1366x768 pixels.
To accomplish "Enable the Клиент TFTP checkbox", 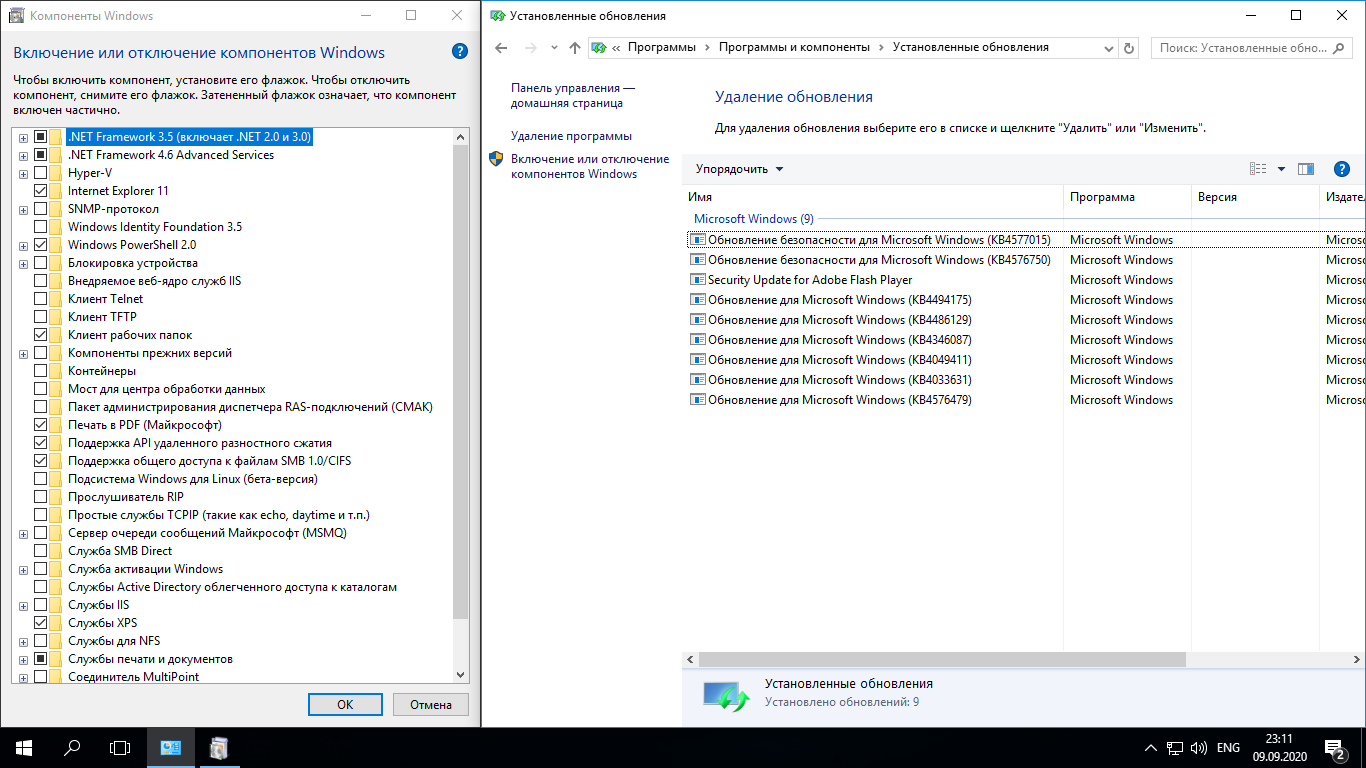I will tap(41, 317).
